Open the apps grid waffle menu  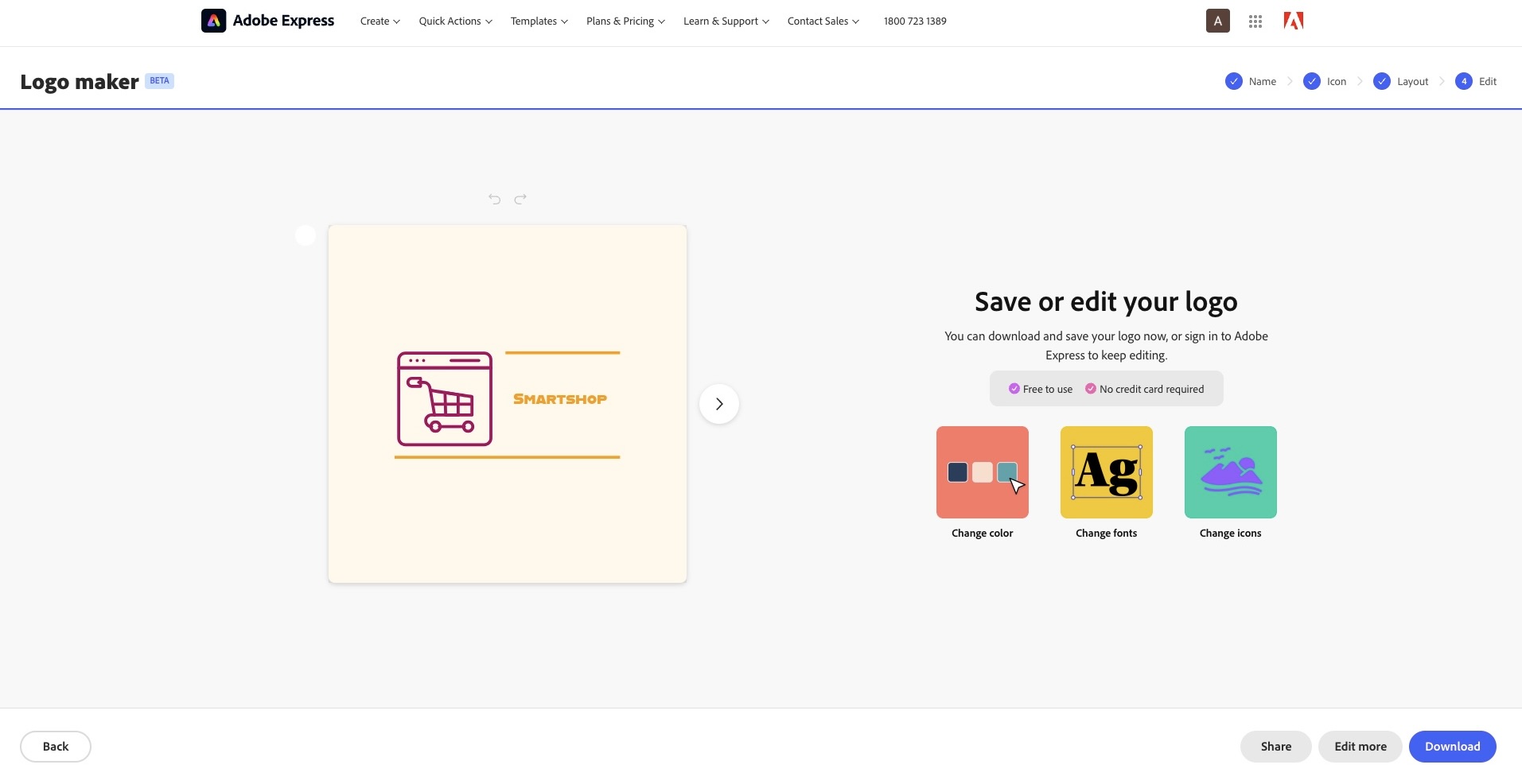1255,21
